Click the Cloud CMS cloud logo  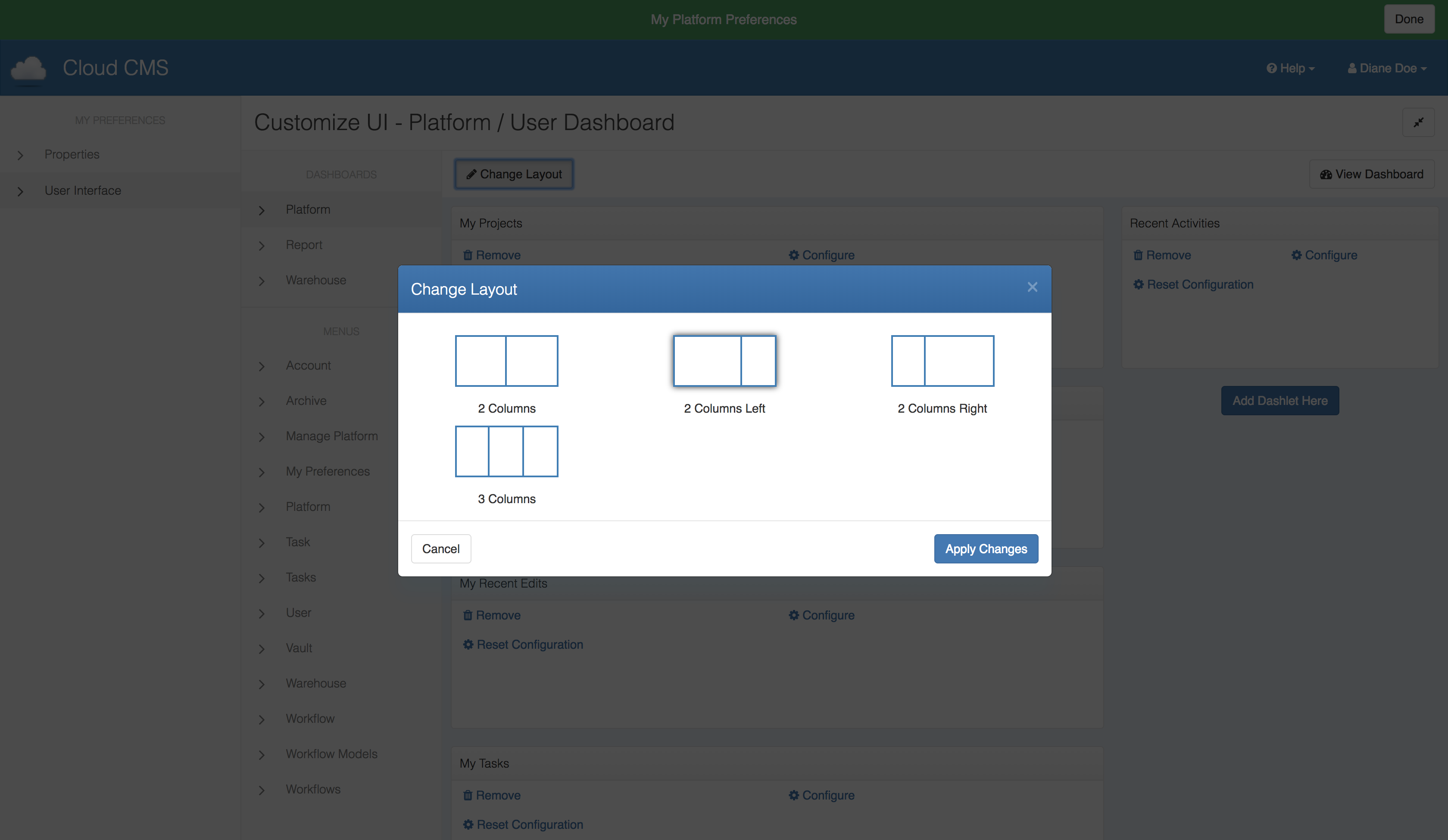tap(29, 68)
